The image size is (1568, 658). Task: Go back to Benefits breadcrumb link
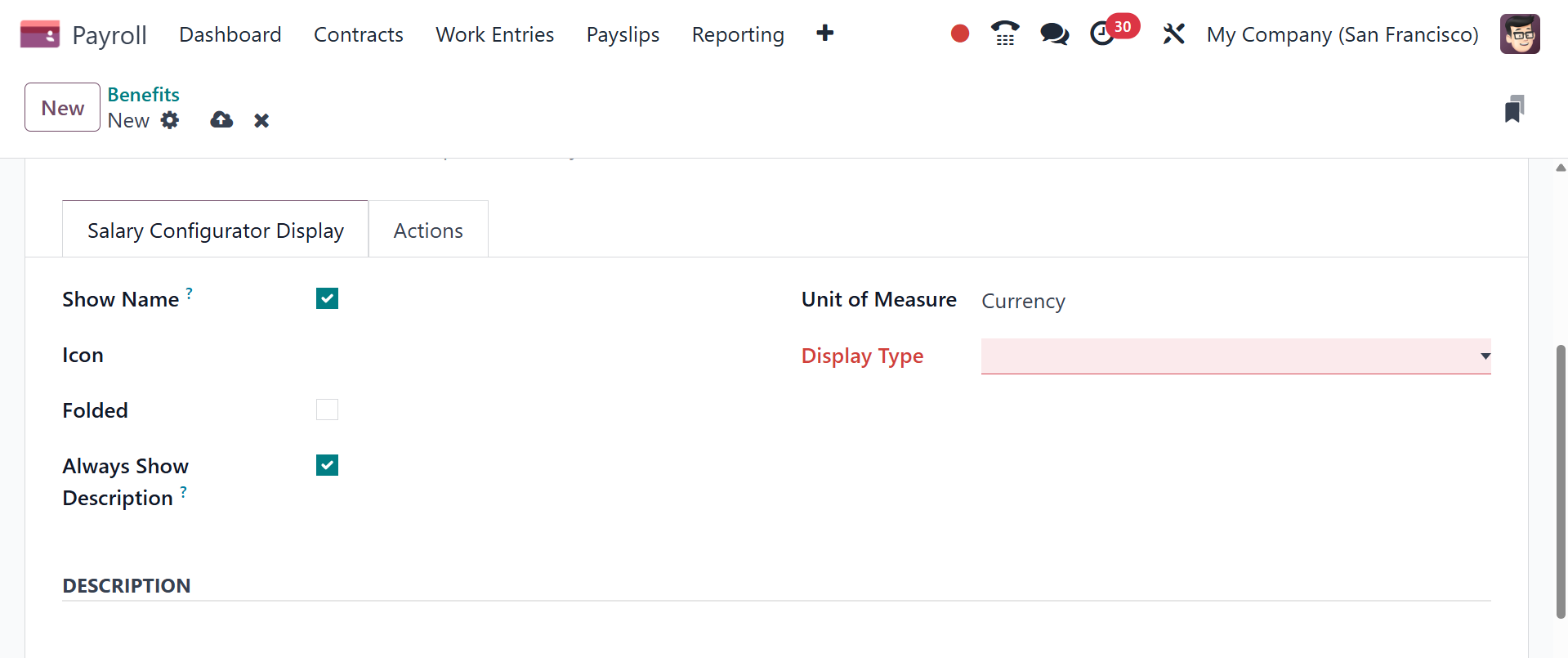(144, 95)
